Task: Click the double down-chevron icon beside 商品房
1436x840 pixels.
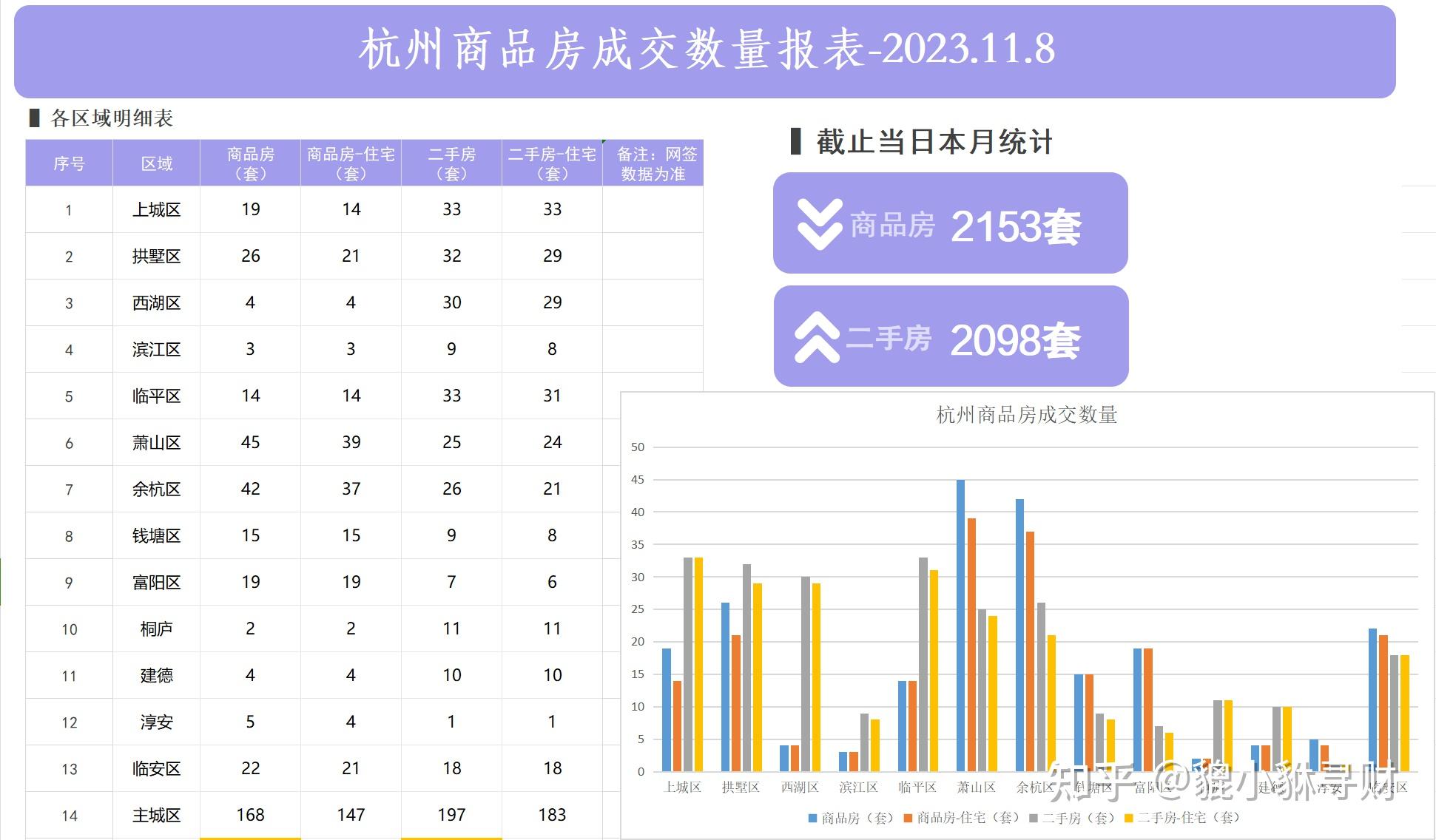Action: tap(820, 224)
